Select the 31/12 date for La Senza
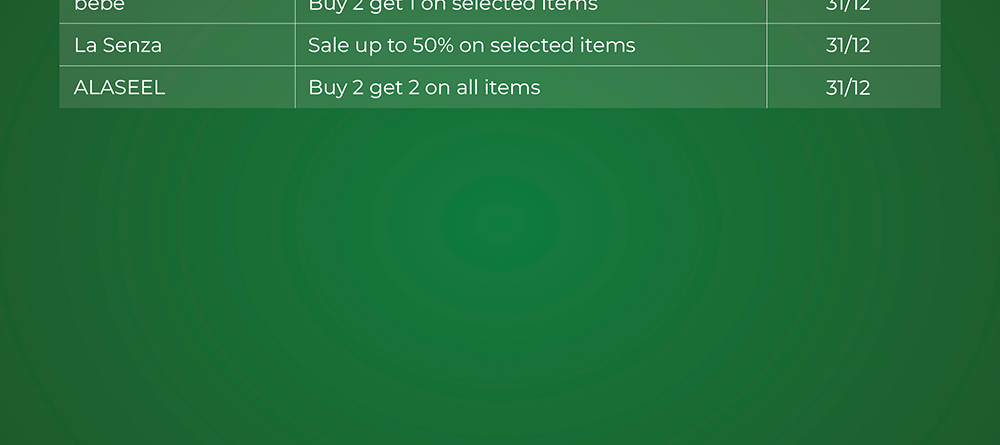 [847, 45]
